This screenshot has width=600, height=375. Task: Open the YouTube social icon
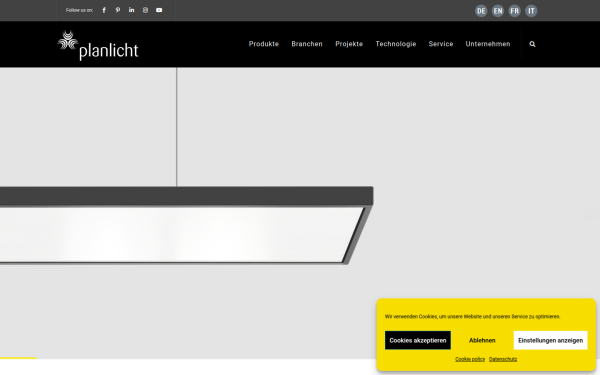coord(159,10)
